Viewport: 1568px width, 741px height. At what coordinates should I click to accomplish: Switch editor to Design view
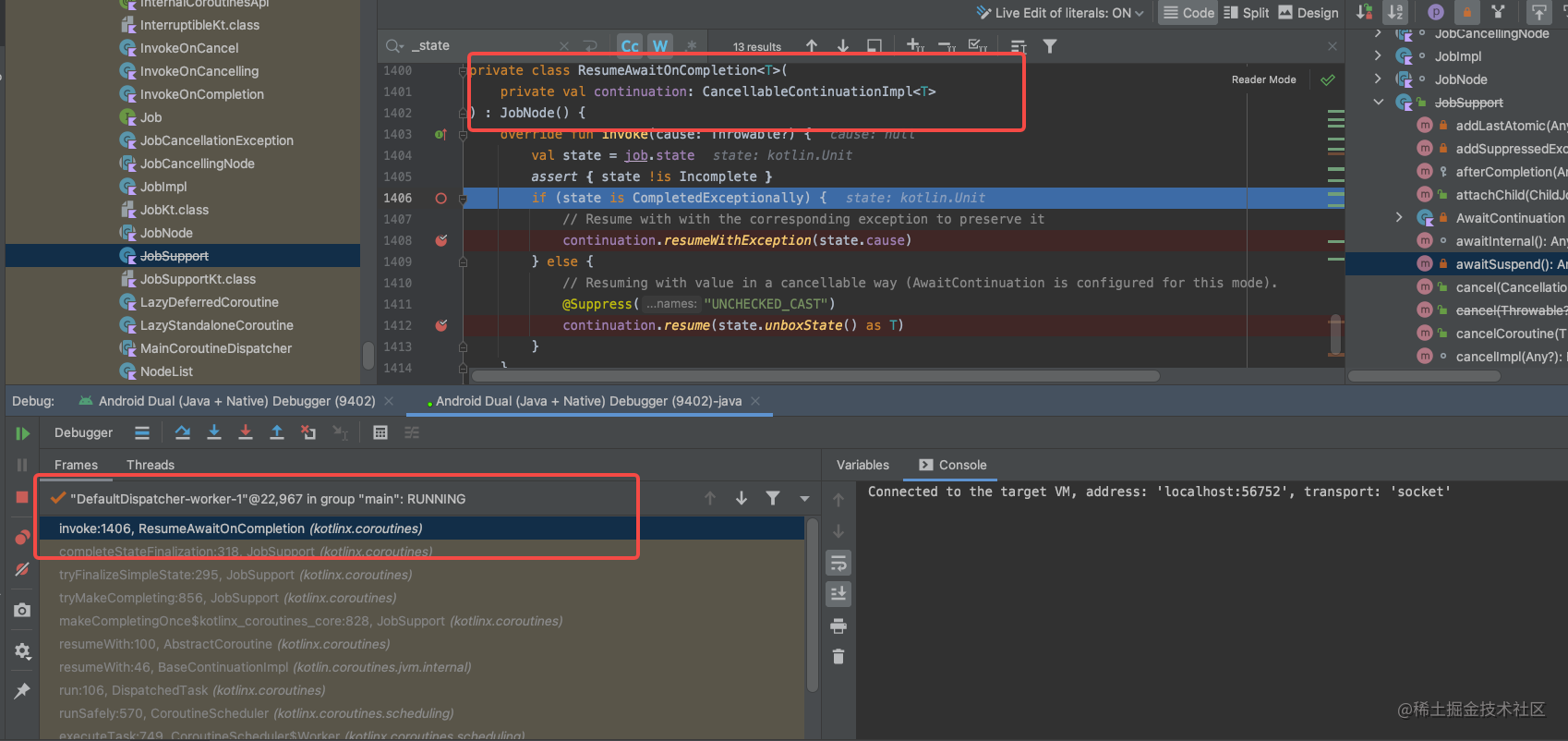coord(1309,12)
